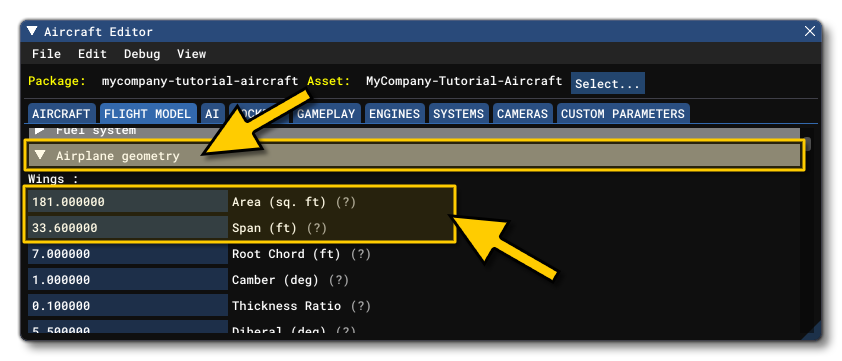
Task: Click the Package name mycompany-tutorial-aircraft
Action: click(200, 81)
